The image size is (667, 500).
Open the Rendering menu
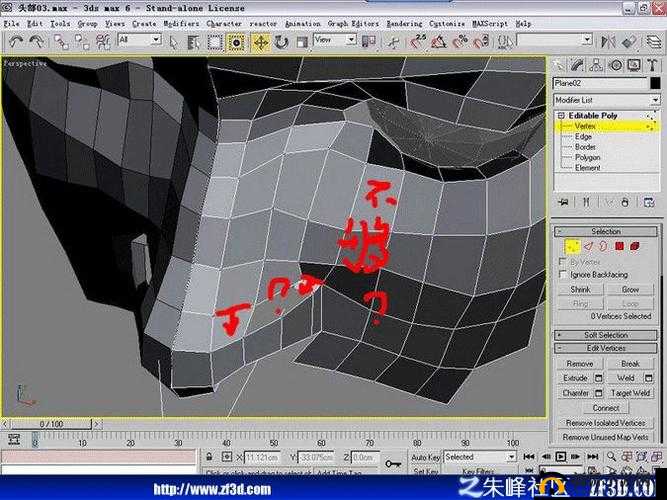404,24
